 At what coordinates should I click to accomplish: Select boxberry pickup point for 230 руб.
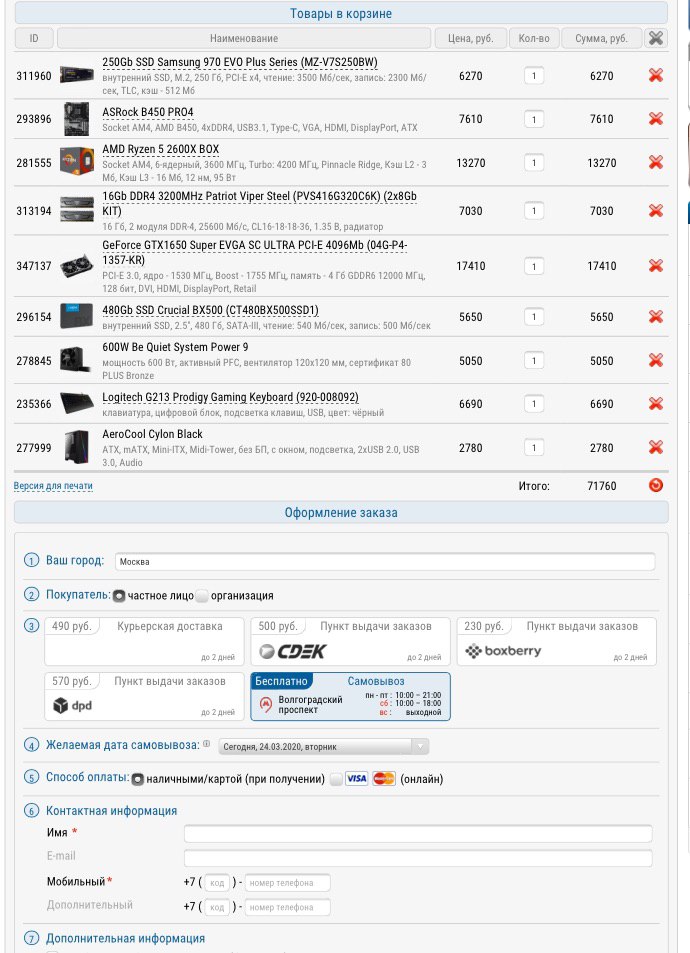pyautogui.click(x=557, y=641)
